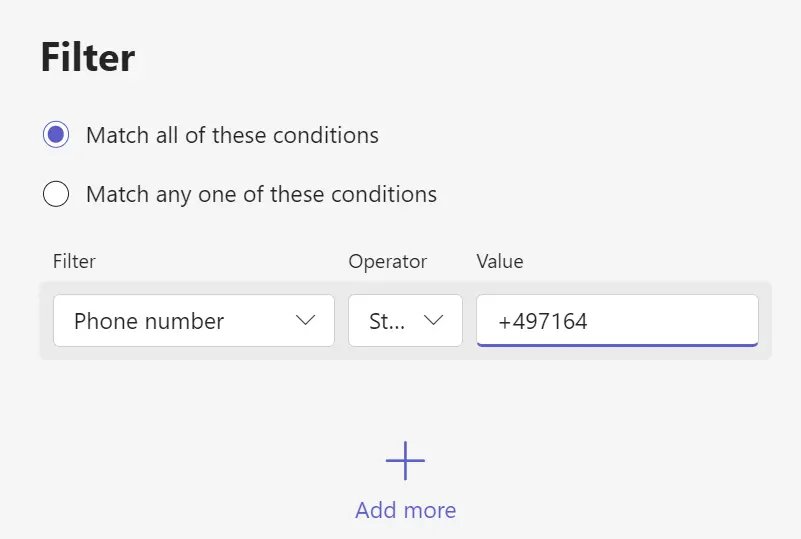
Task: Click the chevron arrow in the Operator dropdown
Action: [x=433, y=320]
